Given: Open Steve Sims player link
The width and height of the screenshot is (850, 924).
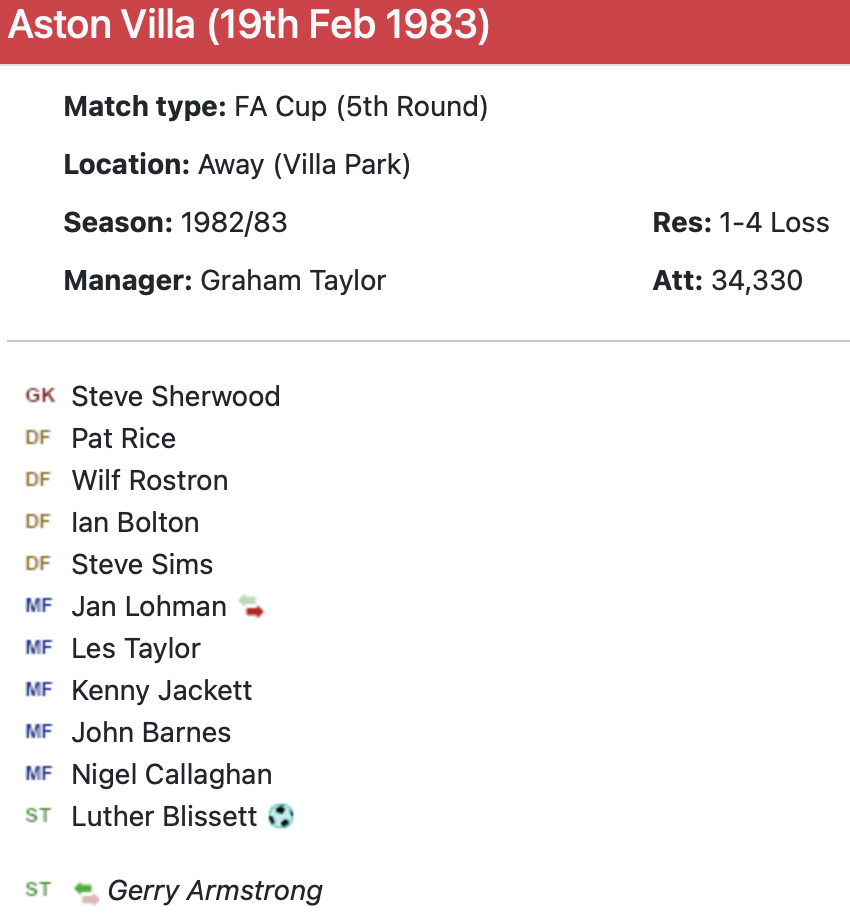Looking at the screenshot, I should pyautogui.click(x=142, y=565).
